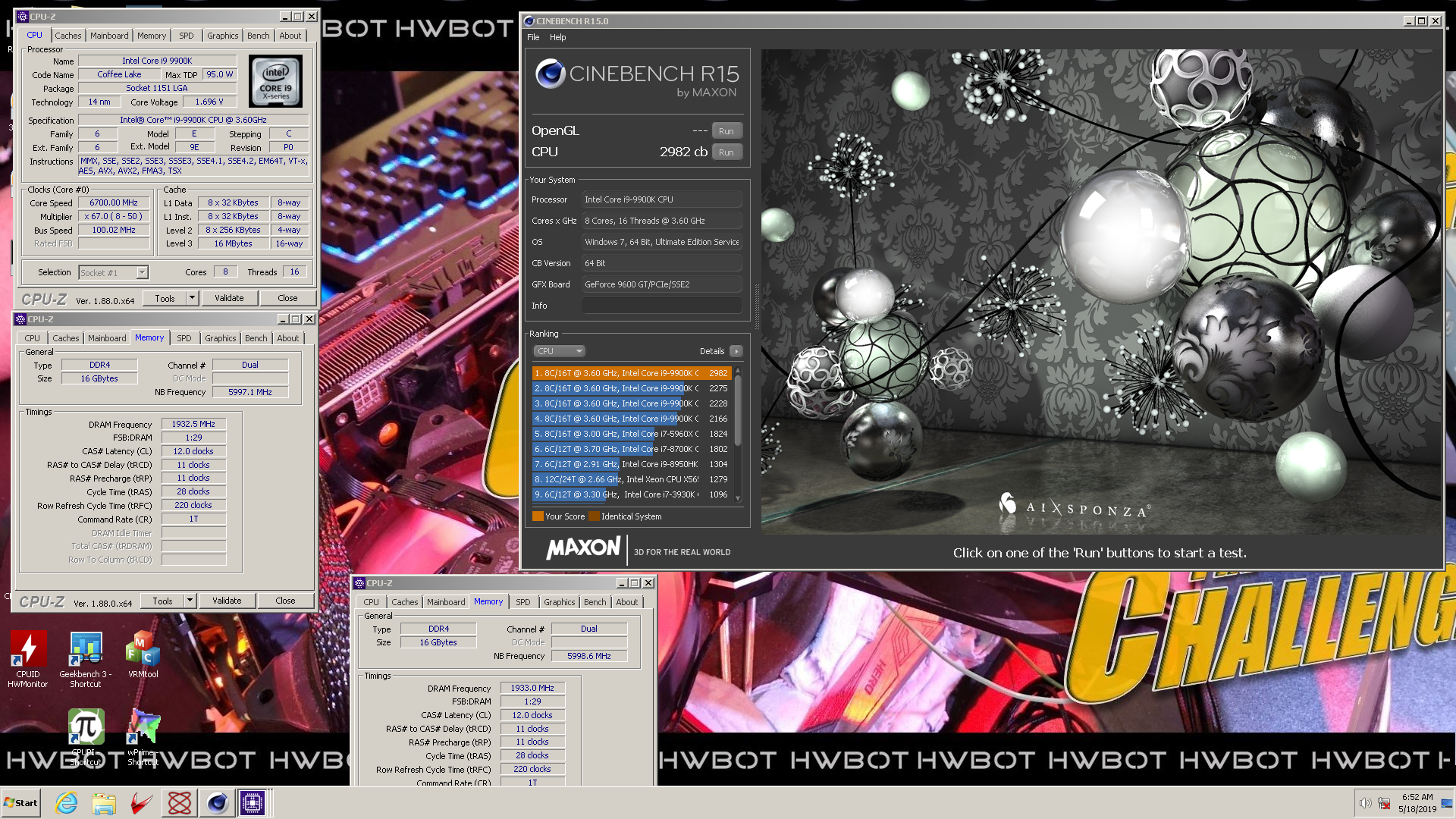Open Memory tab in top CPU-Z
The image size is (1456, 819).
tap(152, 36)
